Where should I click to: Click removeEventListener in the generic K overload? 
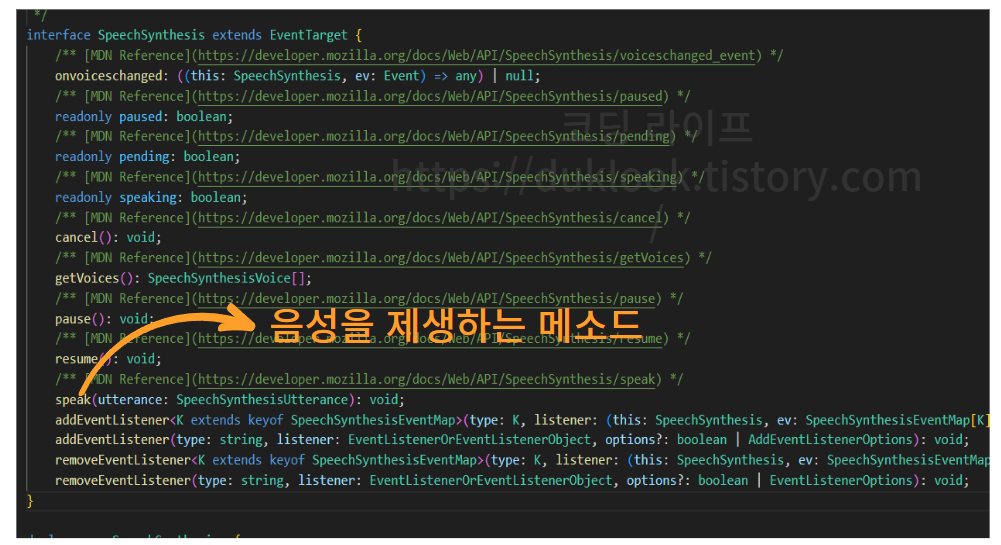click(x=123, y=460)
